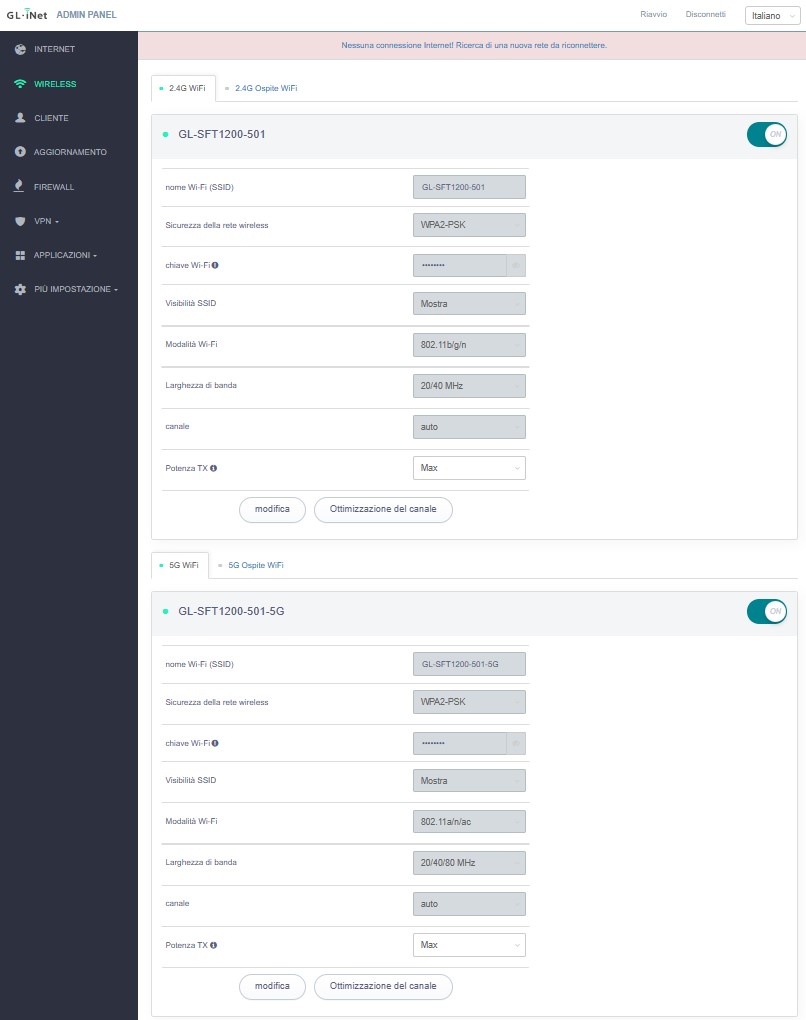Open the Cliente menu item
806x1020 pixels.
tap(51, 118)
